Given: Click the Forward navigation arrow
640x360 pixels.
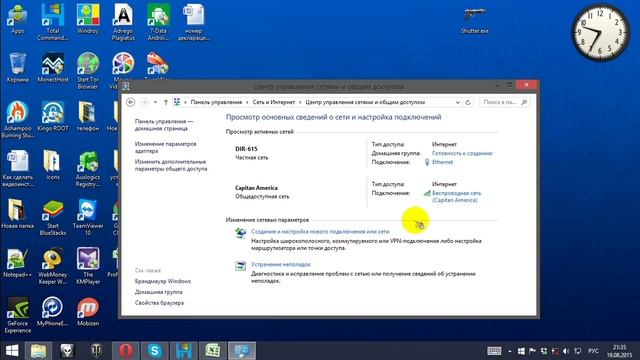Looking at the screenshot, I should (144, 102).
